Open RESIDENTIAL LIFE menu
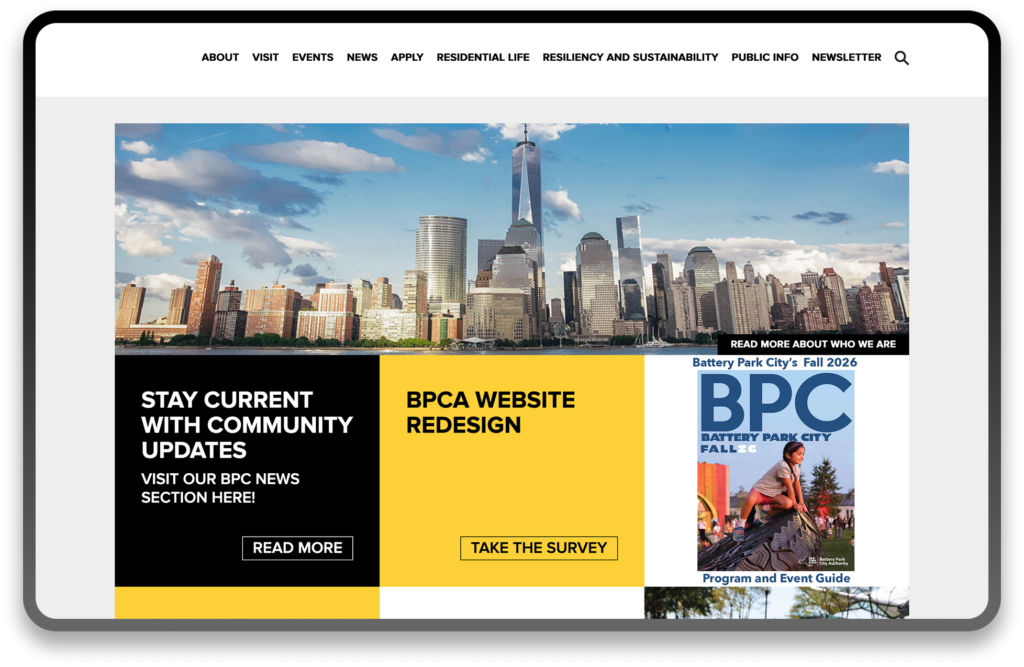Viewport: 1024px width, 667px height. (x=483, y=57)
